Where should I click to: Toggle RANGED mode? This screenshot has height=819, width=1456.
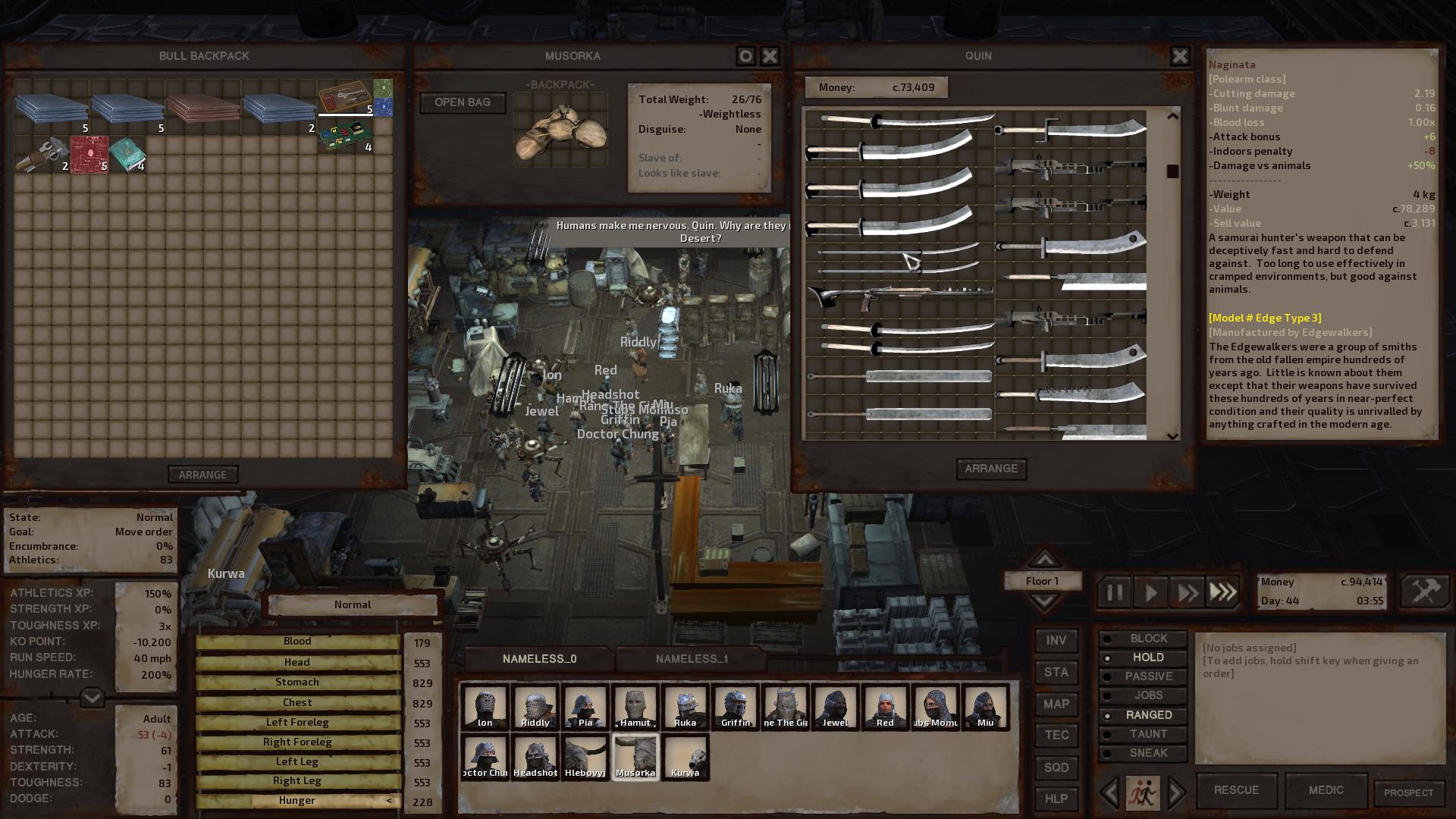tap(1143, 715)
